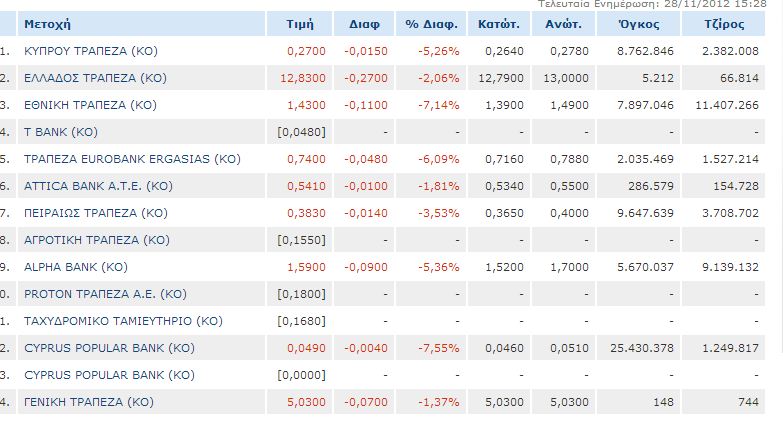Sort by Όγκος column header

(x=639, y=24)
